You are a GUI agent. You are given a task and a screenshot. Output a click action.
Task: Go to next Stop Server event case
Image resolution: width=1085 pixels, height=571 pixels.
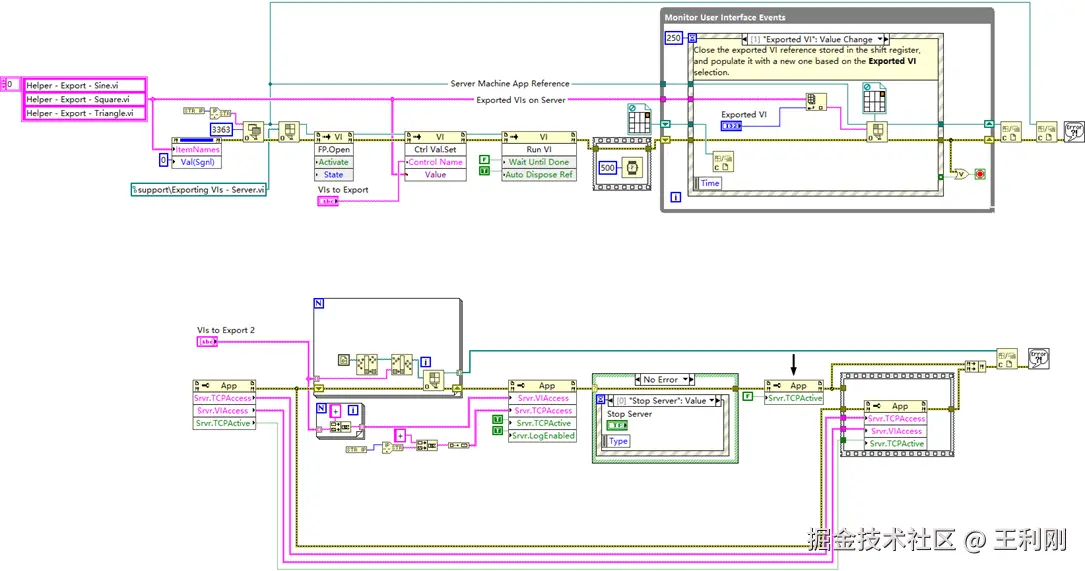pyautogui.click(x=719, y=401)
